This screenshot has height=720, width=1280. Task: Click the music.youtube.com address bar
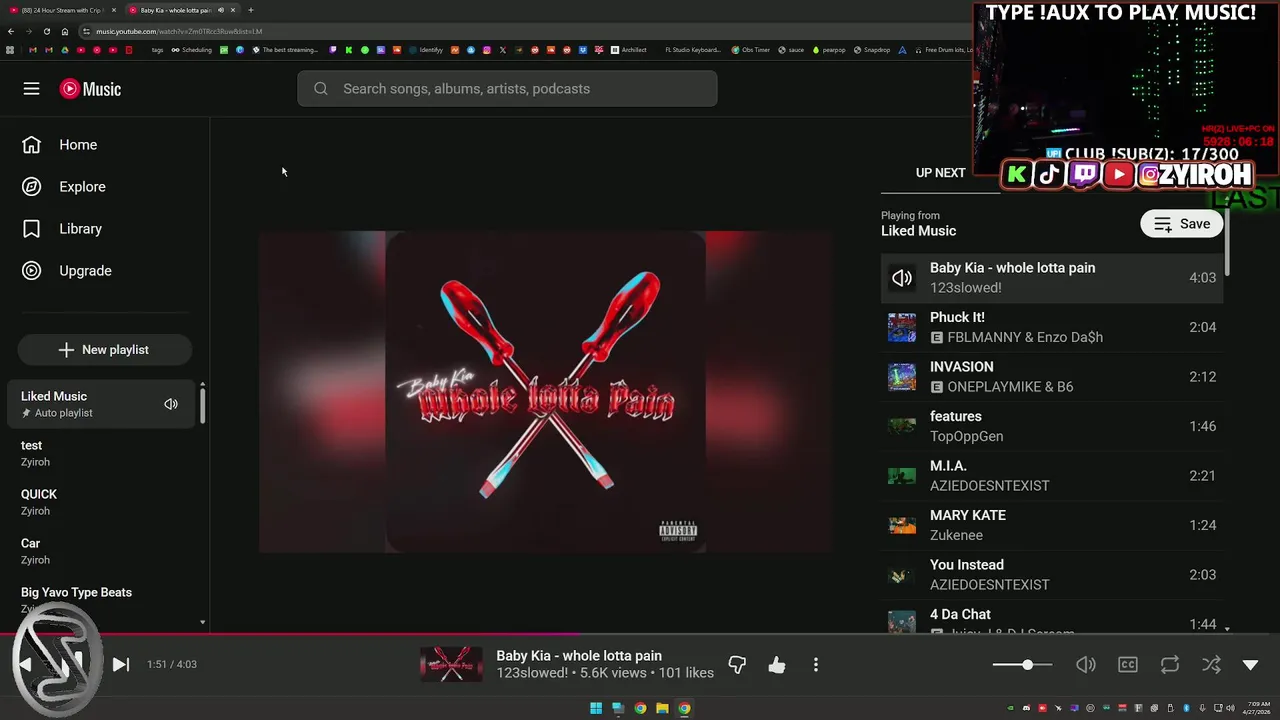(520, 31)
